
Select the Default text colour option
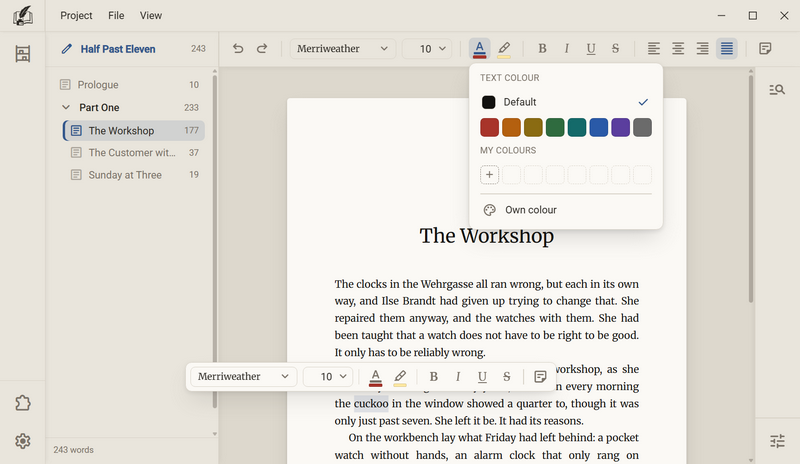pos(566,102)
